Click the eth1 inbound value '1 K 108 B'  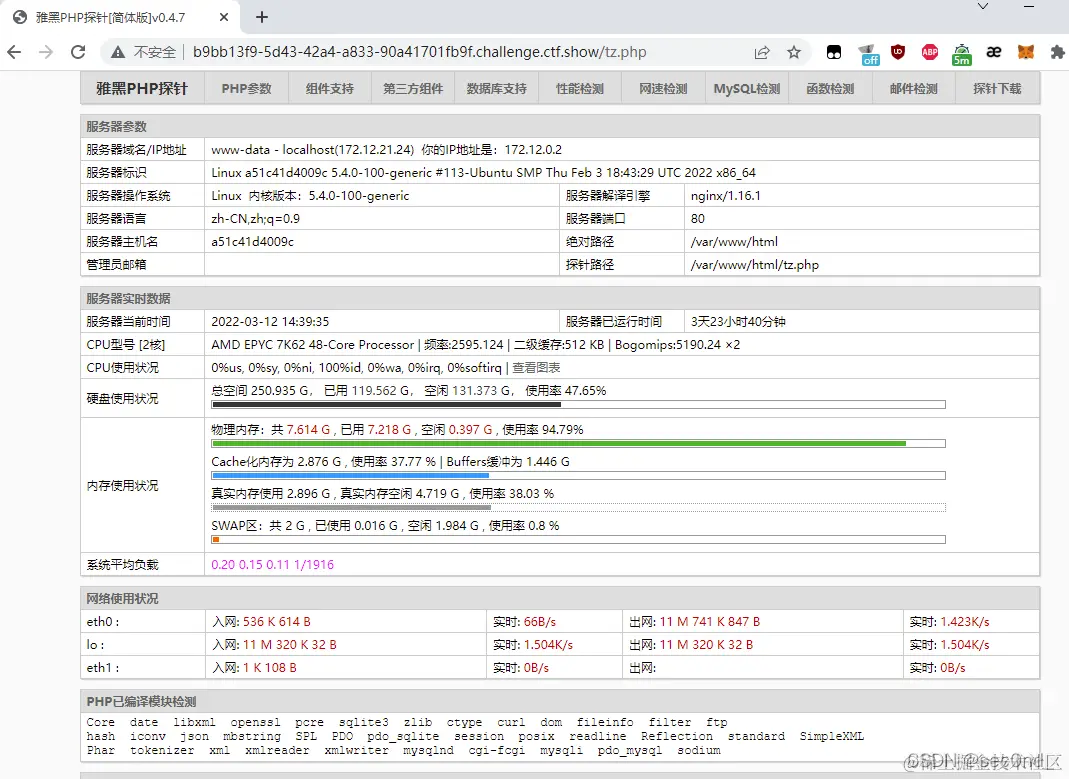(x=269, y=668)
